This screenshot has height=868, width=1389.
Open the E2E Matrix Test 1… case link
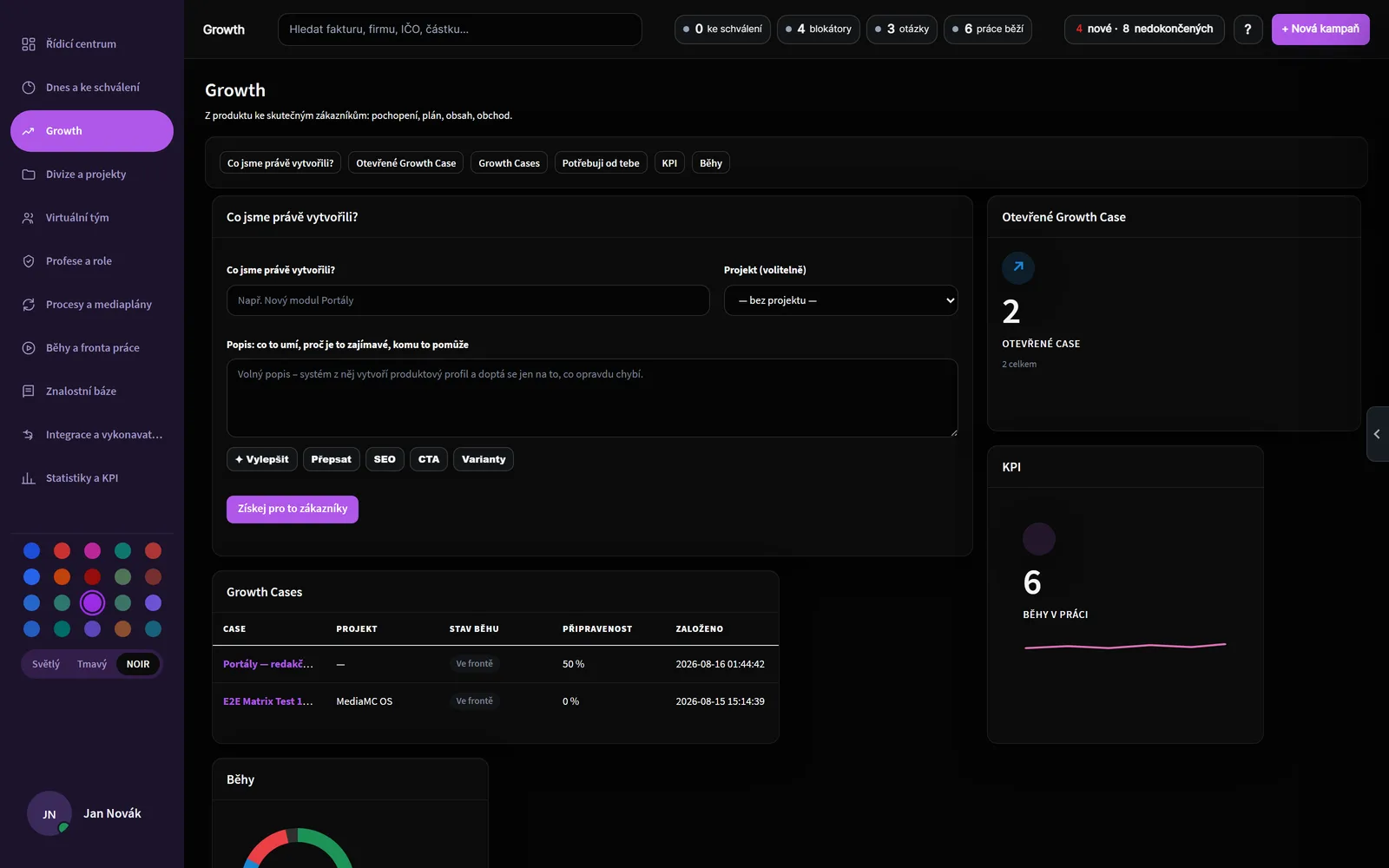point(268,701)
